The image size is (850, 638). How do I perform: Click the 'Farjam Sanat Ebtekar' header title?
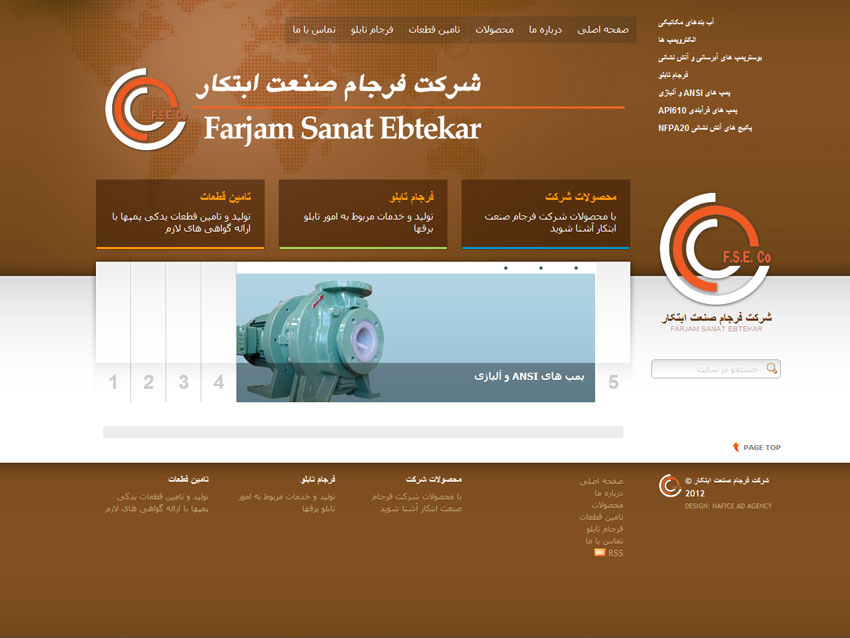pyautogui.click(x=343, y=130)
